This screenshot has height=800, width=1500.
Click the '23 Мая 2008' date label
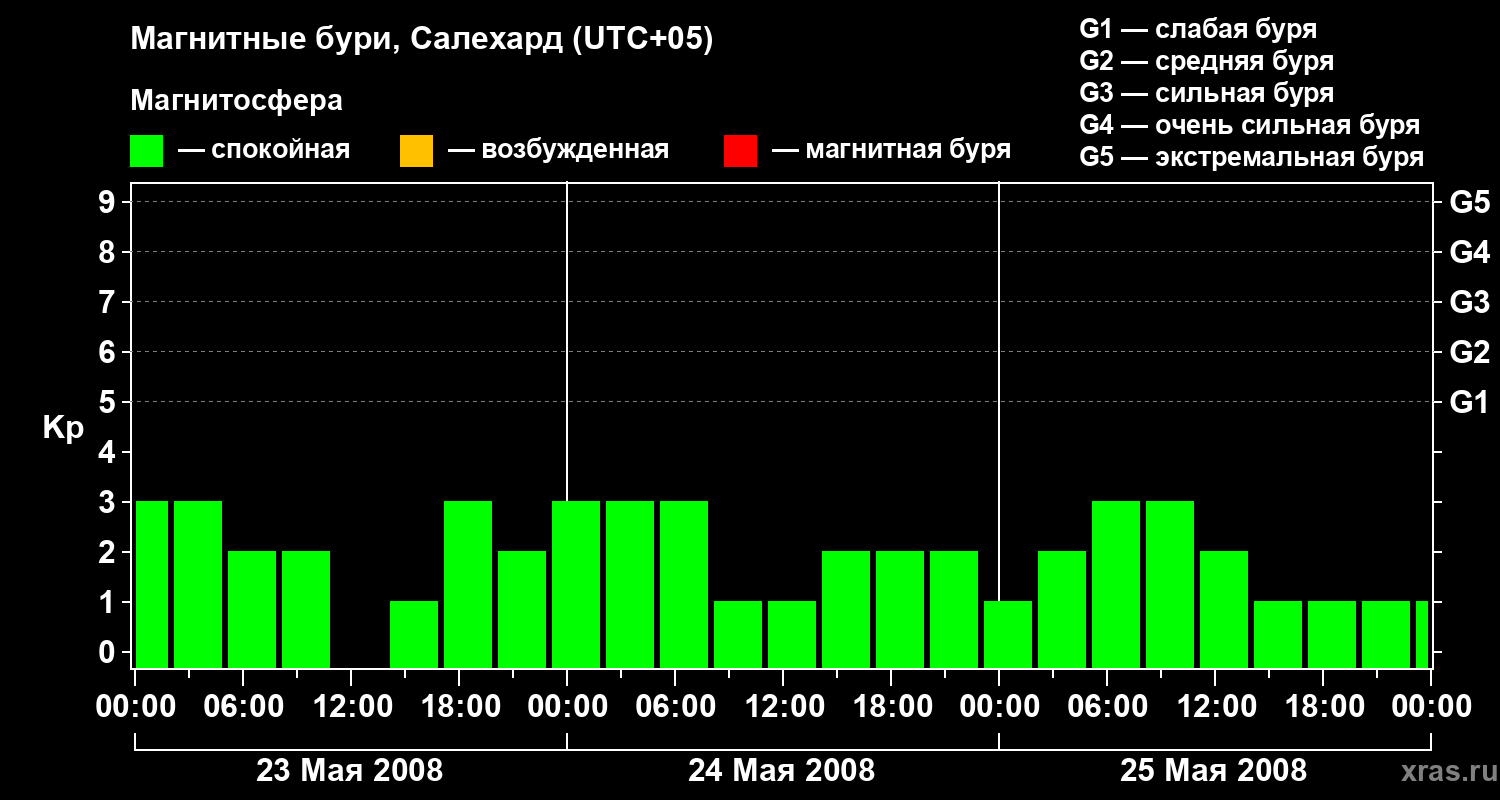tap(350, 771)
